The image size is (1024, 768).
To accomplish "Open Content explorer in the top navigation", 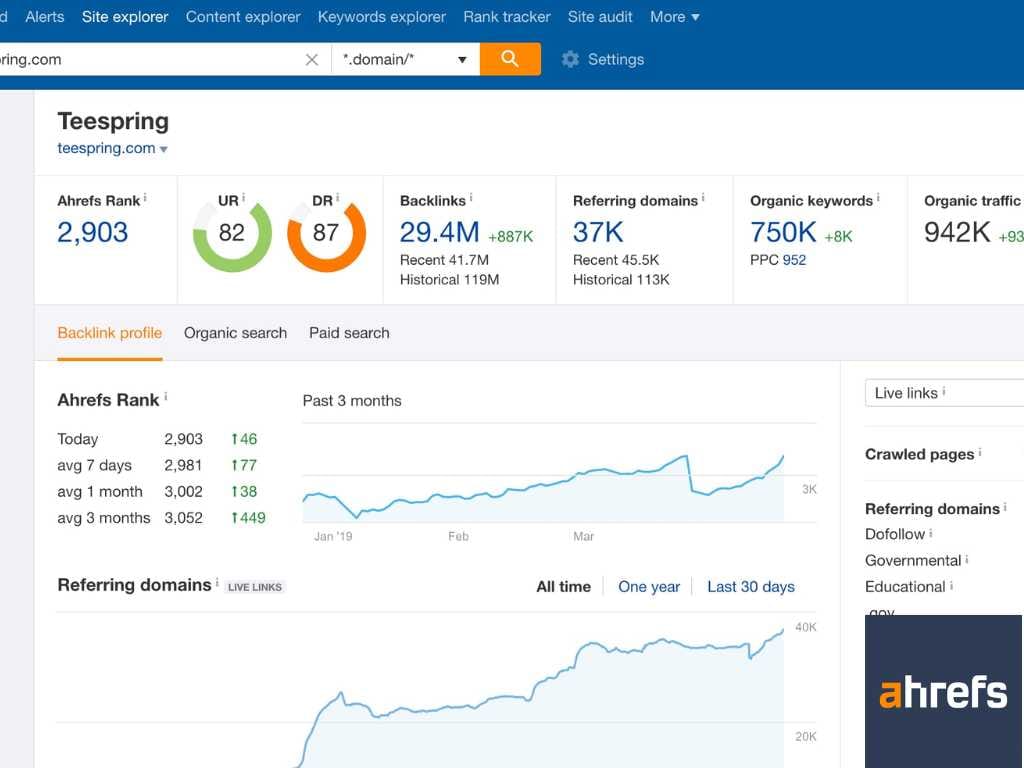I will click(243, 17).
